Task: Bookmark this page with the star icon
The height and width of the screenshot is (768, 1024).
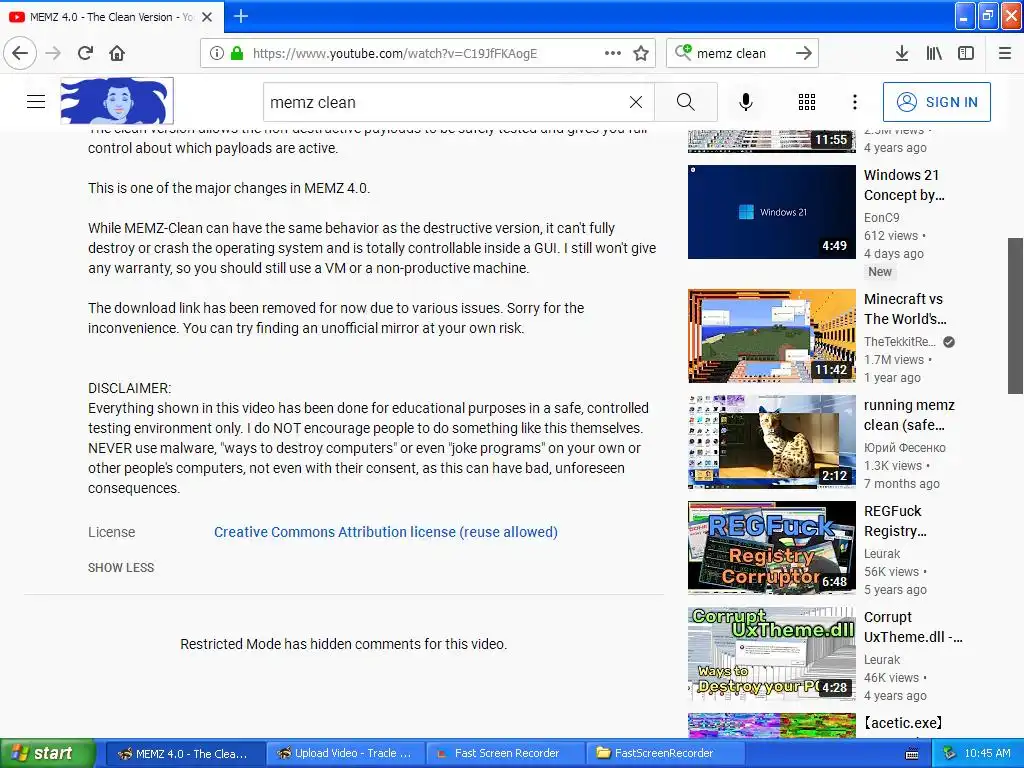Action: point(641,54)
